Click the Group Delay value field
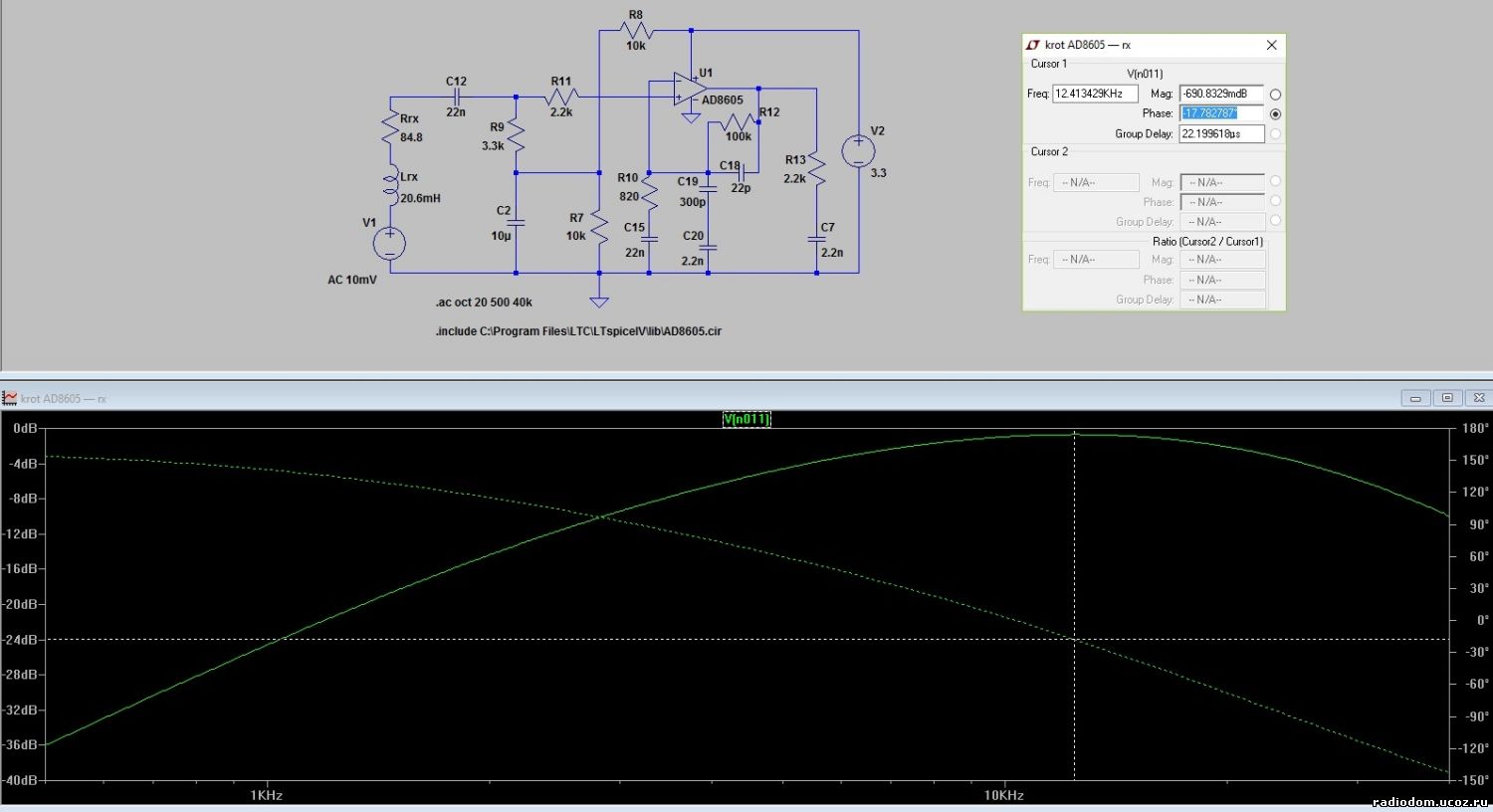Viewport: 1493px width, 812px height. [1221, 133]
